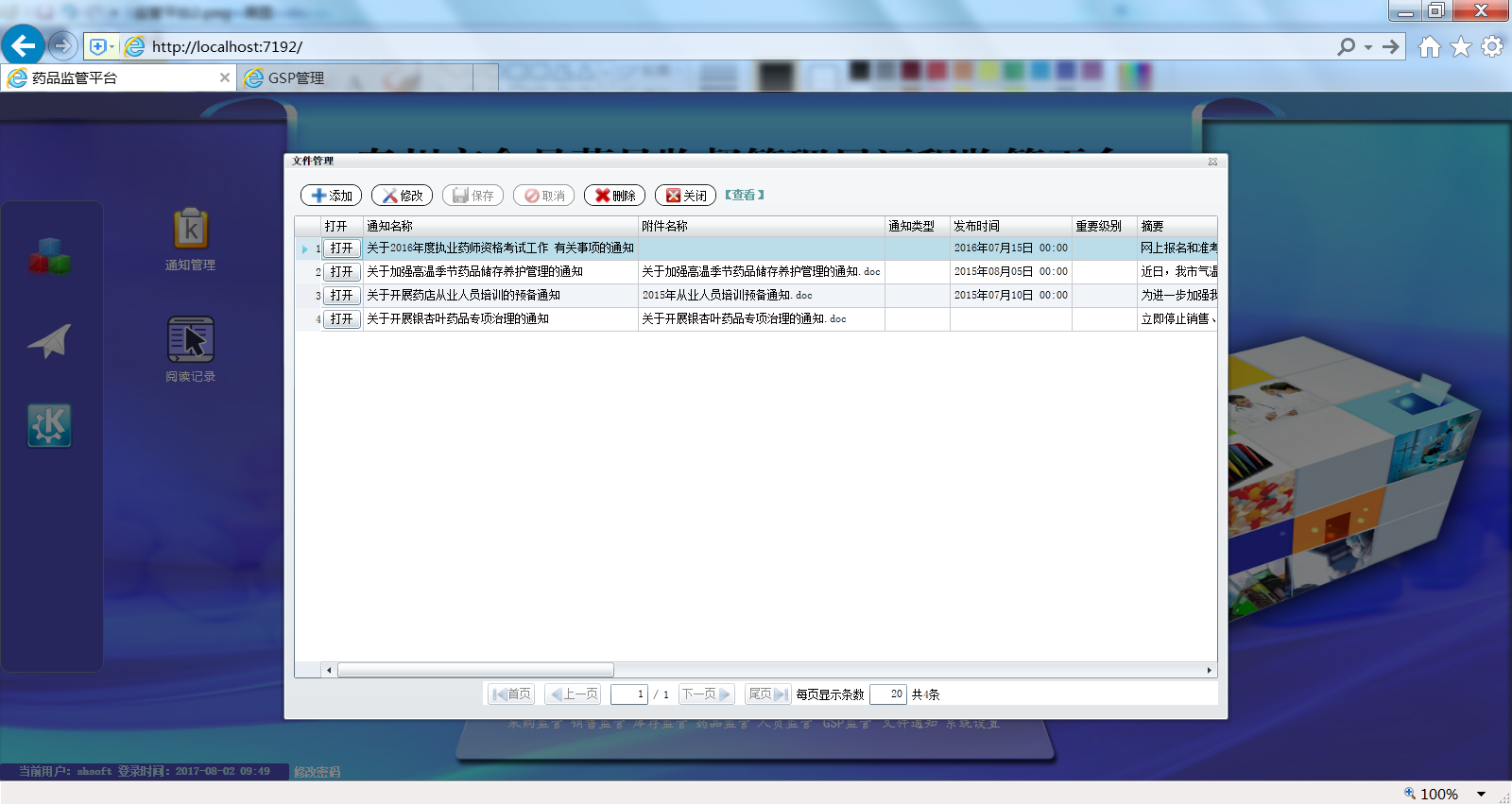Screen dimensions: 1512x805
Task: Click the address bar URL
Action: [228, 46]
